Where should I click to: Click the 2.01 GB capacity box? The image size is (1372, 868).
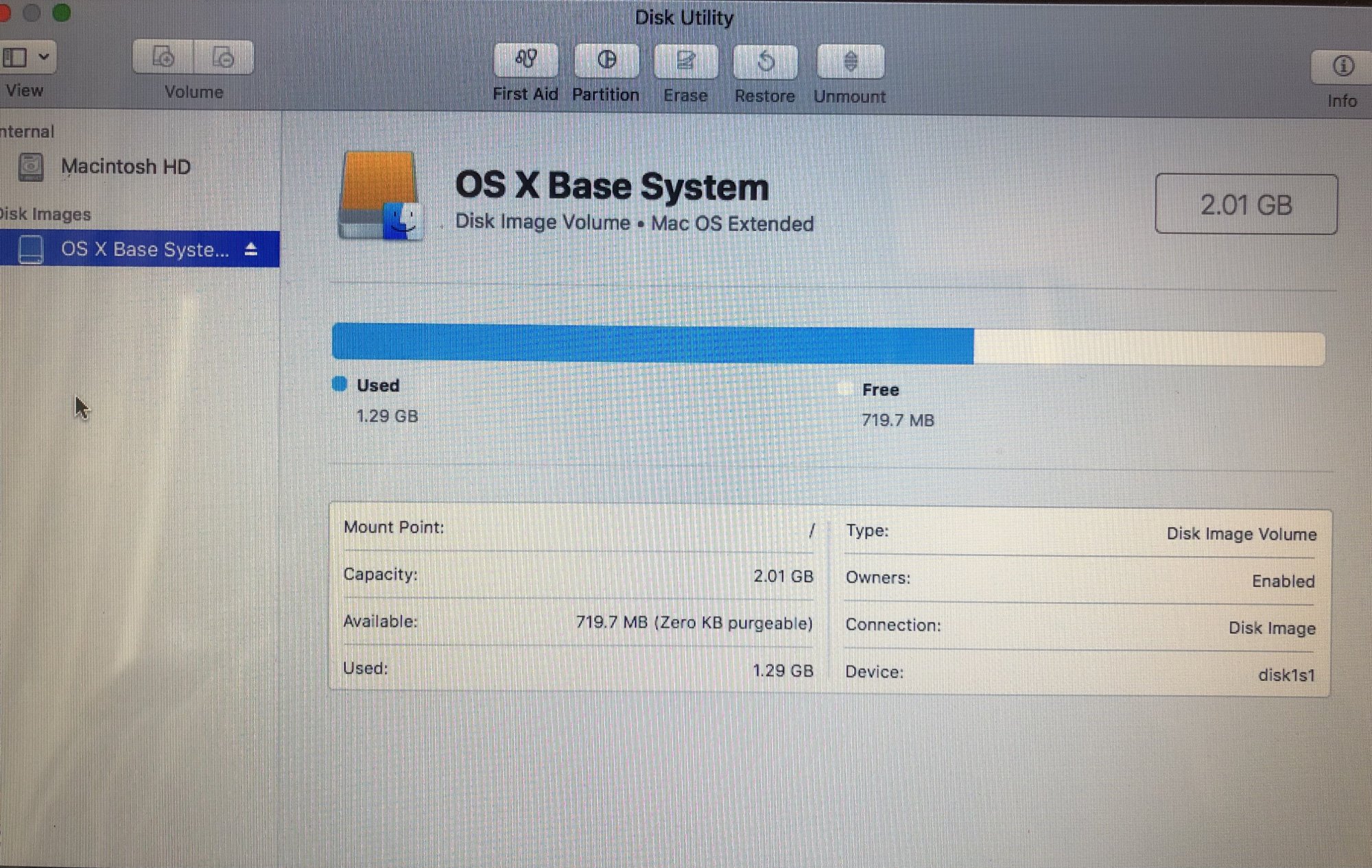[1246, 204]
